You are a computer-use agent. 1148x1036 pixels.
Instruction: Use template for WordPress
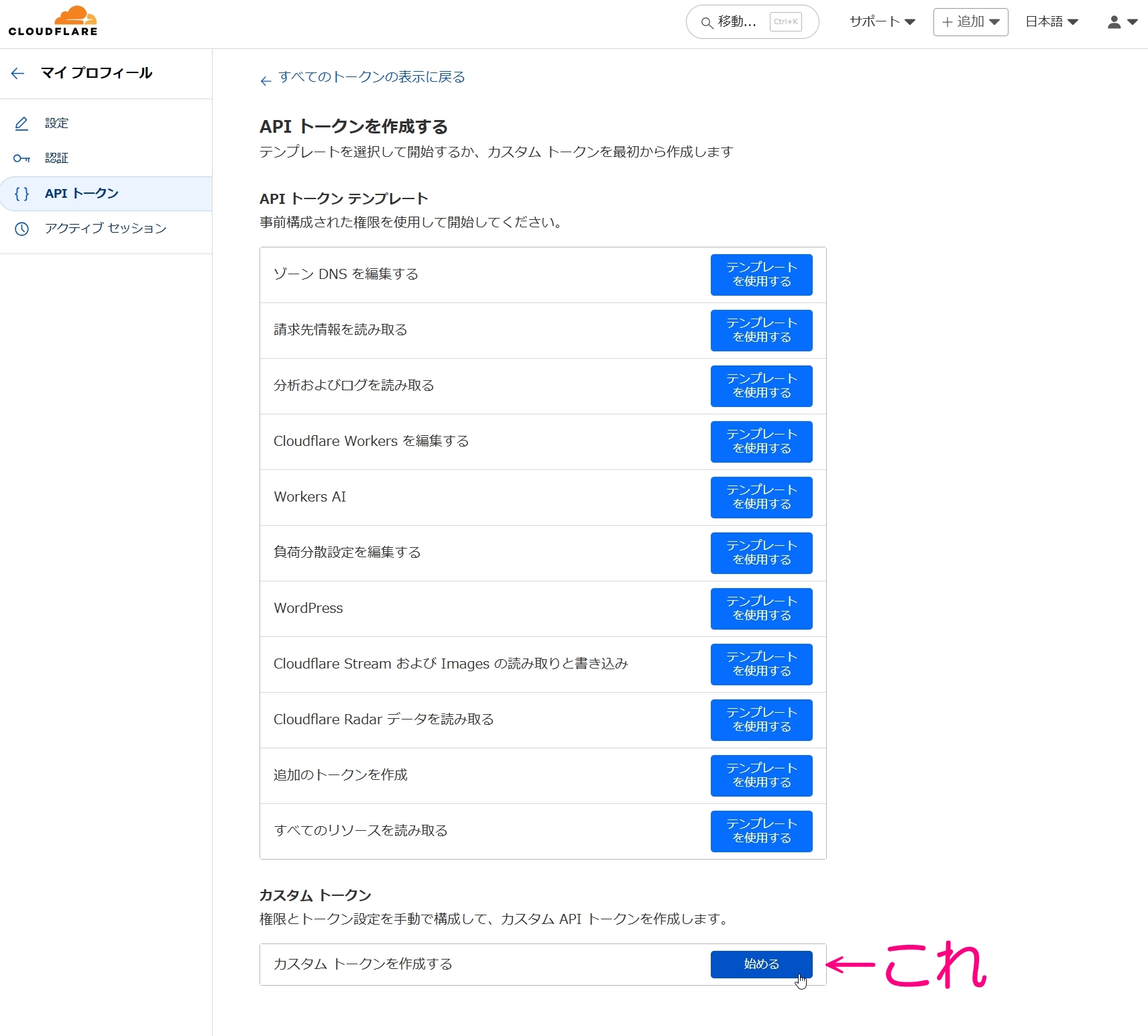click(761, 609)
